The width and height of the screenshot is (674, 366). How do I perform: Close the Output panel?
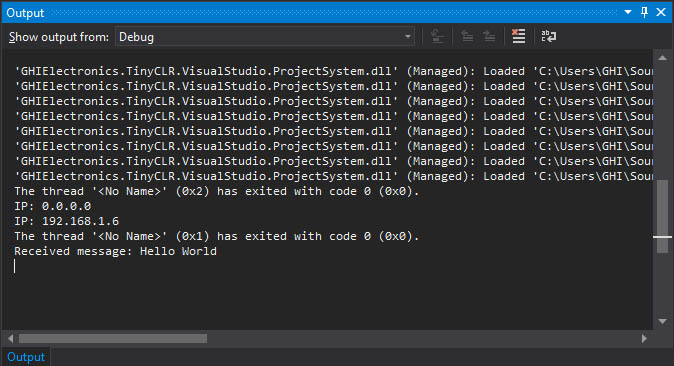pos(661,12)
